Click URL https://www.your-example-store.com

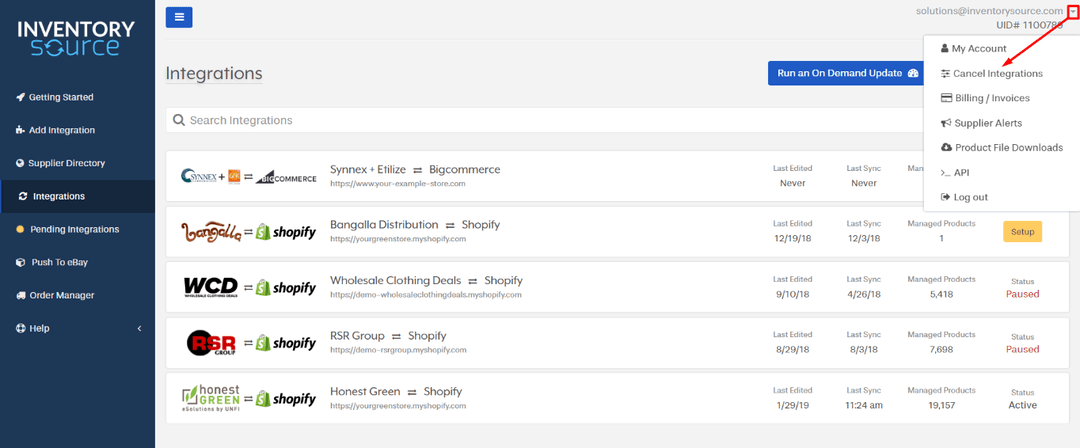click(397, 184)
